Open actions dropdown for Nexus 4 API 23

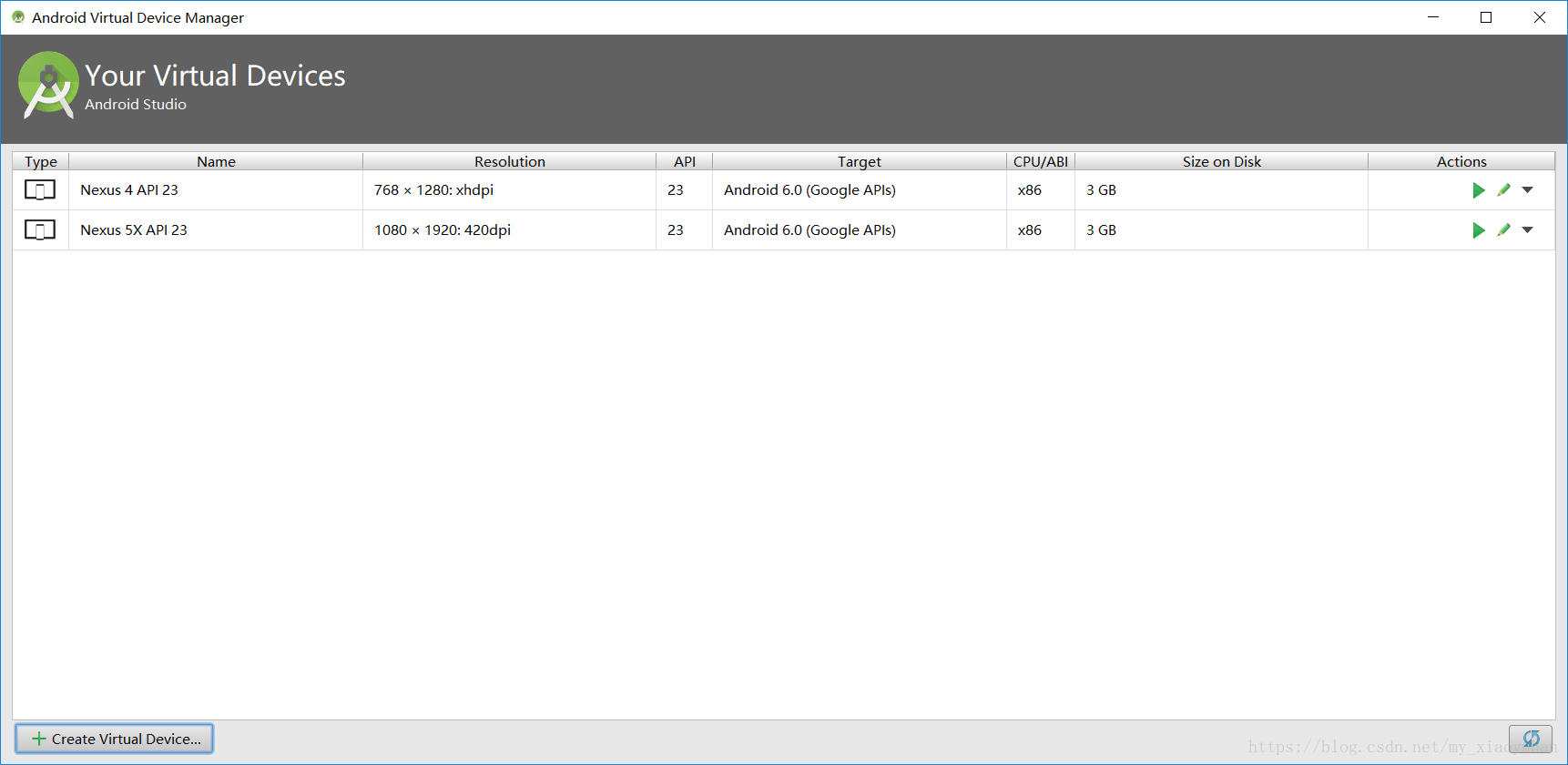(1528, 190)
